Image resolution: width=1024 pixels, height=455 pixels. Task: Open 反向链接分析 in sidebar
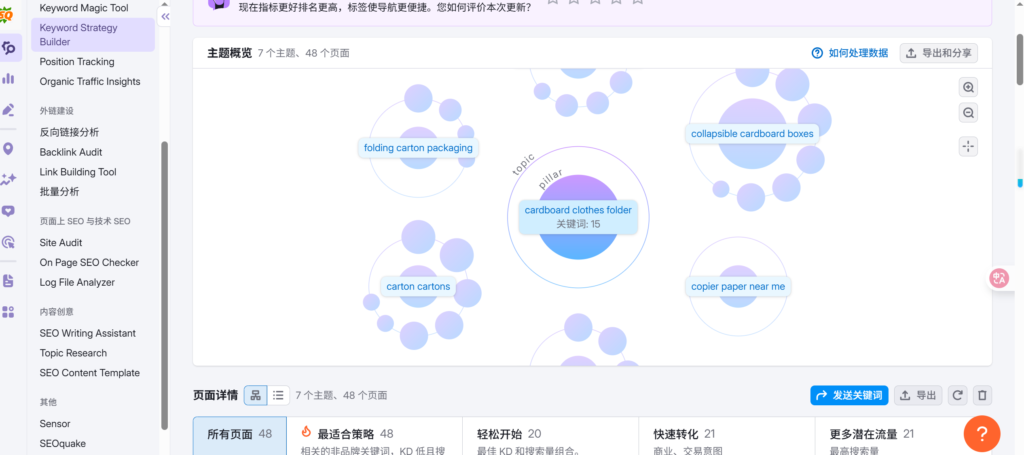[x=69, y=132]
